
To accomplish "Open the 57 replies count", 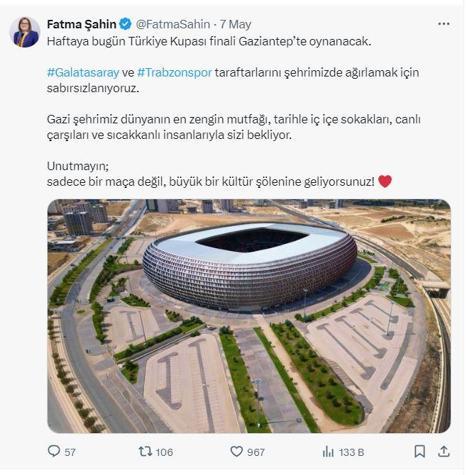I will [x=70, y=452].
